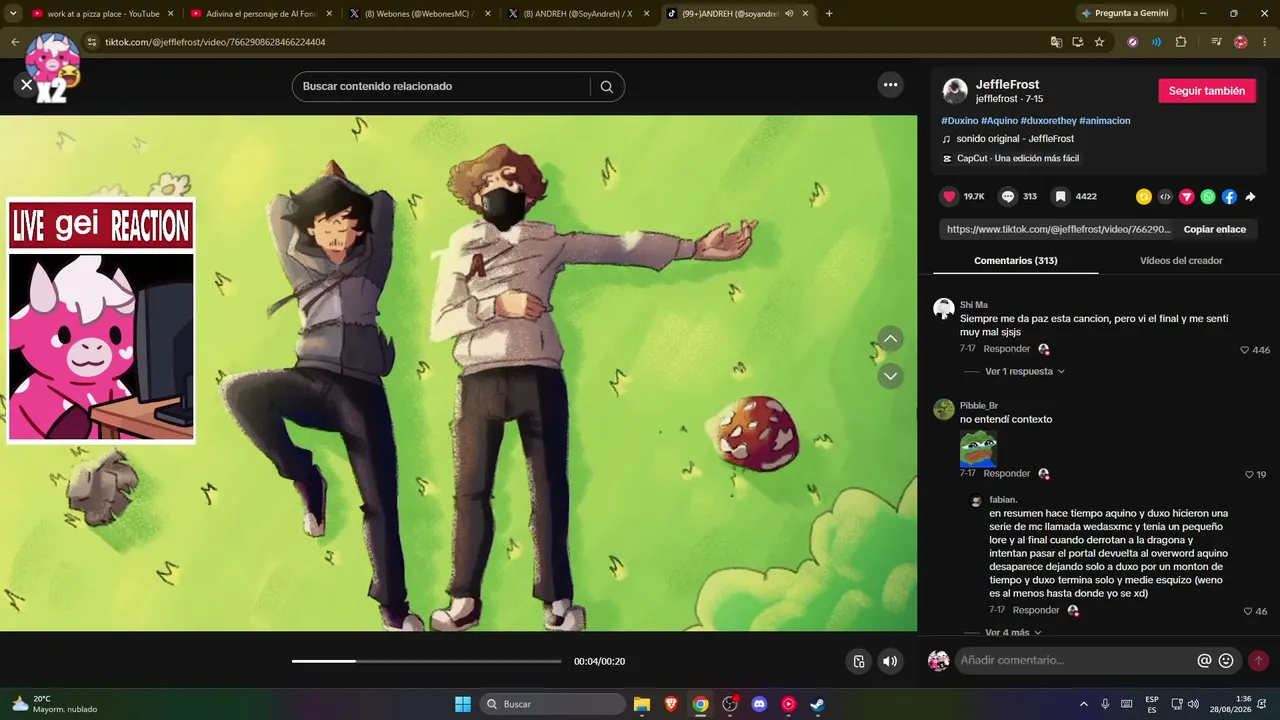Click the browser address bar URL
Screen dimensions: 1280x720
point(215,42)
